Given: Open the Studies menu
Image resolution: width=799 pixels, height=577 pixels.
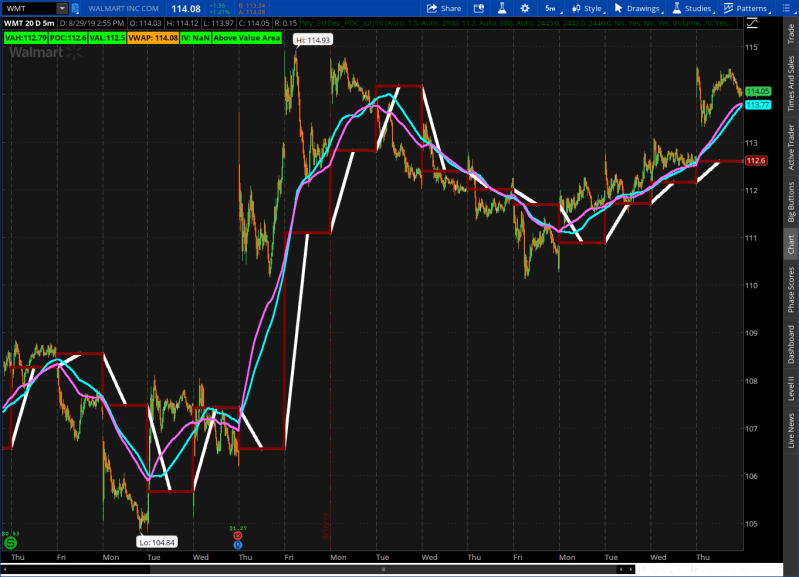Looking at the screenshot, I should click(x=693, y=8).
